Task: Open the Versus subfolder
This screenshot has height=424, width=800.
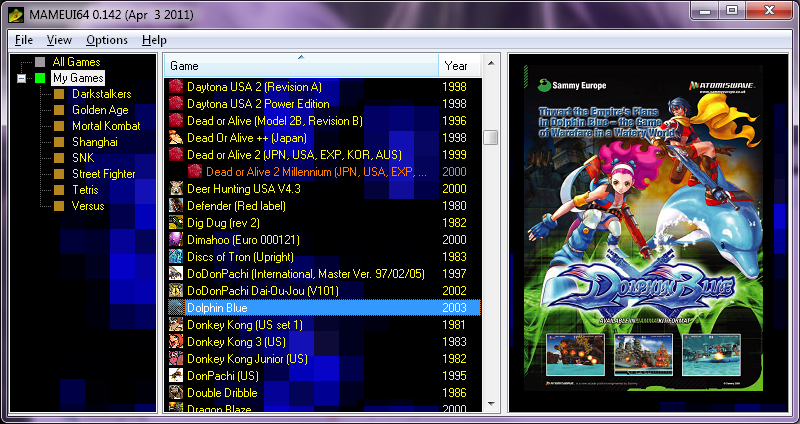Action: pos(88,206)
